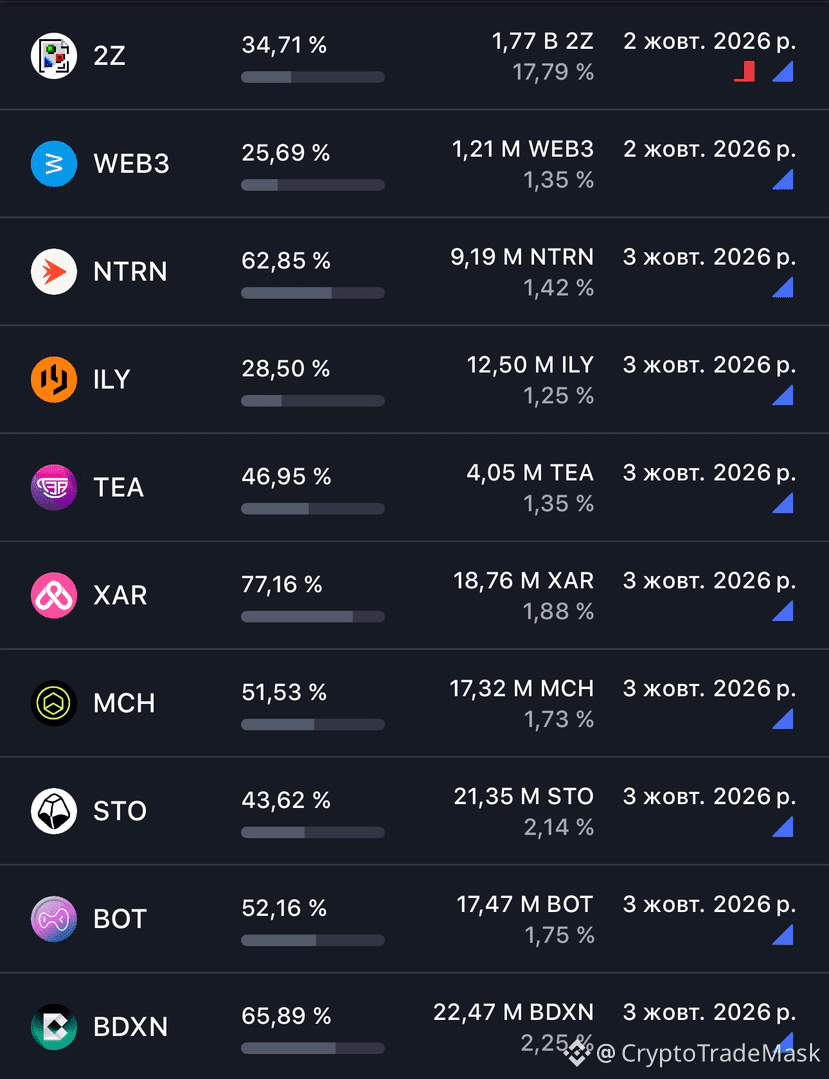Screen dimensions: 829x1079
Task: Open the 2Z token logo
Action: pos(54,56)
